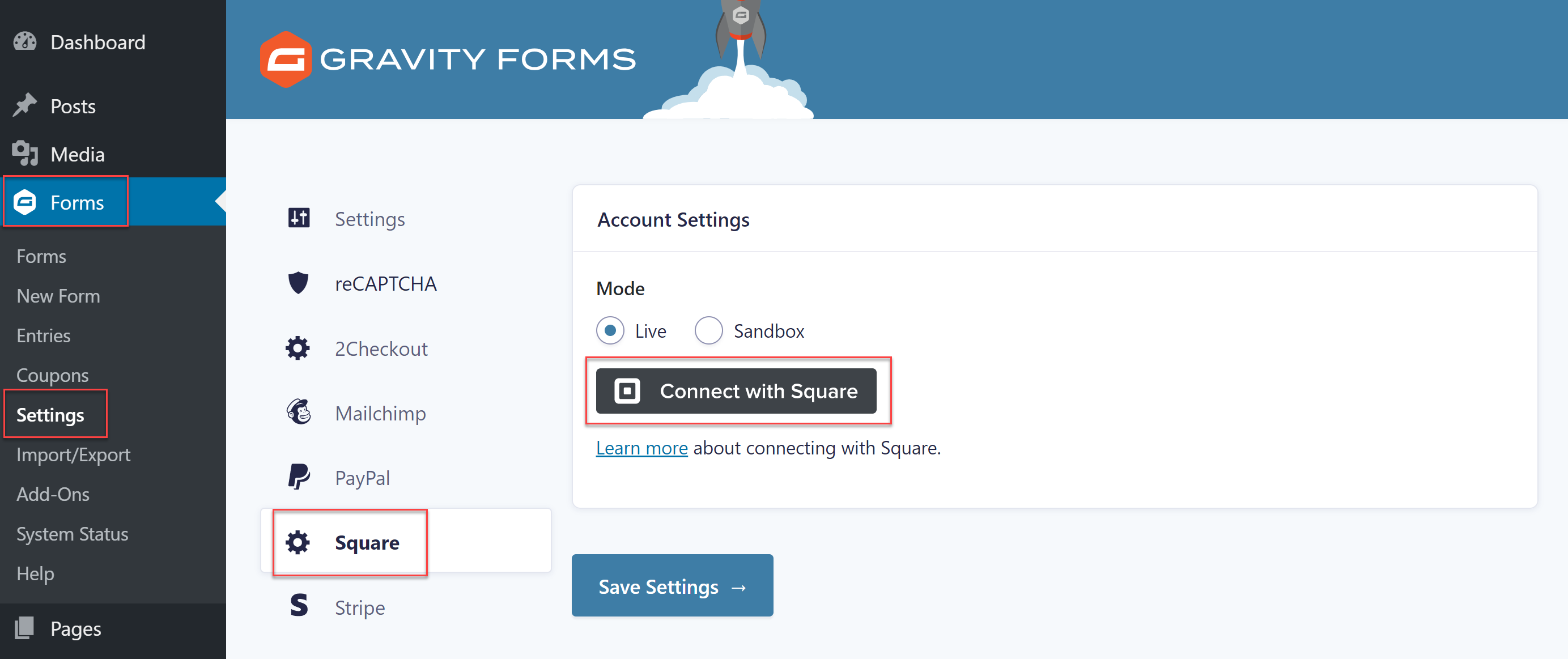Screen dimensions: 1568x659
Task: Click the Gravity Forms hexagon logo
Action: (x=286, y=59)
